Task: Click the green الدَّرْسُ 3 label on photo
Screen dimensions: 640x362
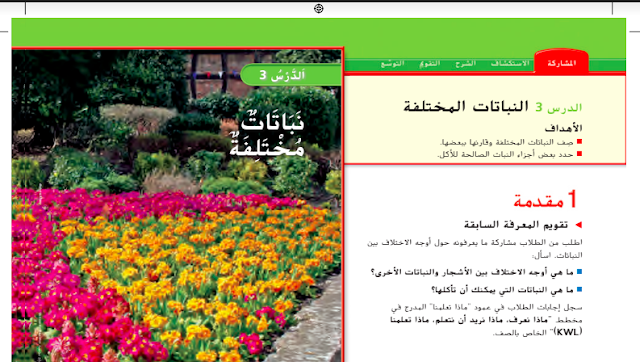Action: coord(291,75)
